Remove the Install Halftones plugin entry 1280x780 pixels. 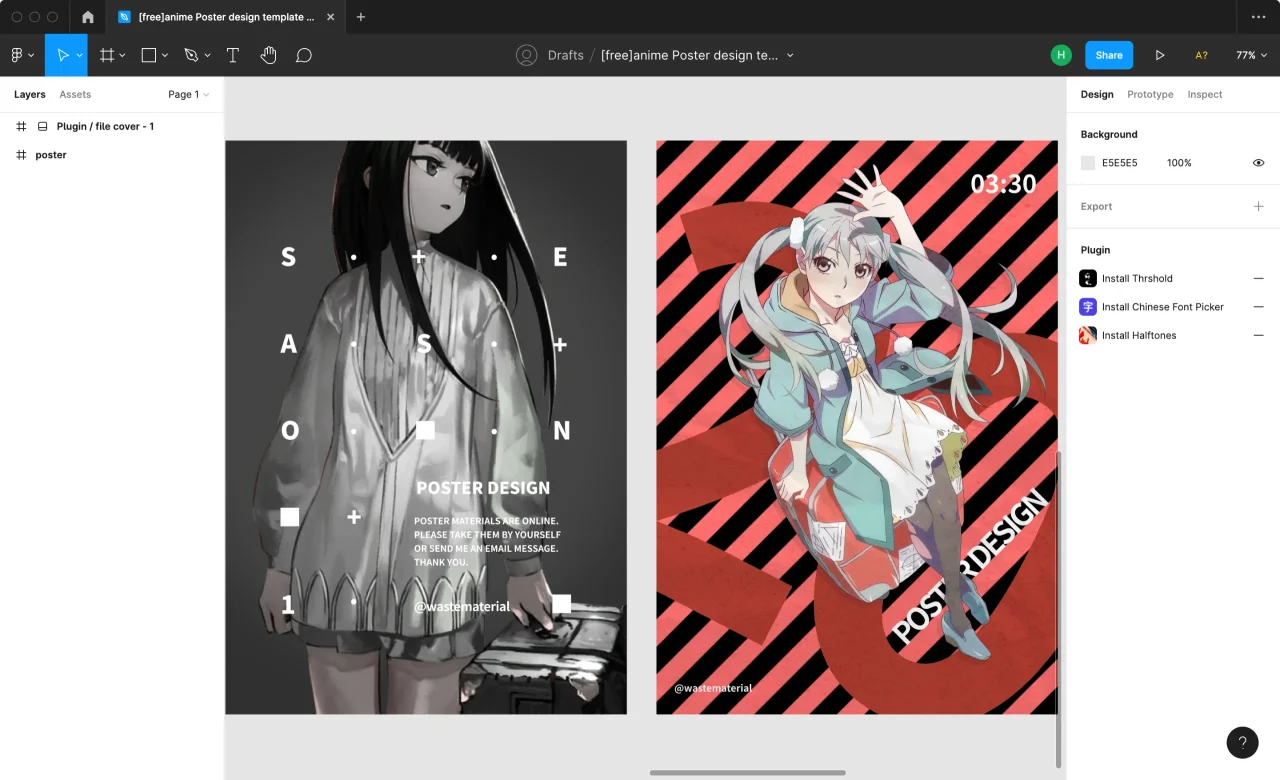click(x=1258, y=336)
